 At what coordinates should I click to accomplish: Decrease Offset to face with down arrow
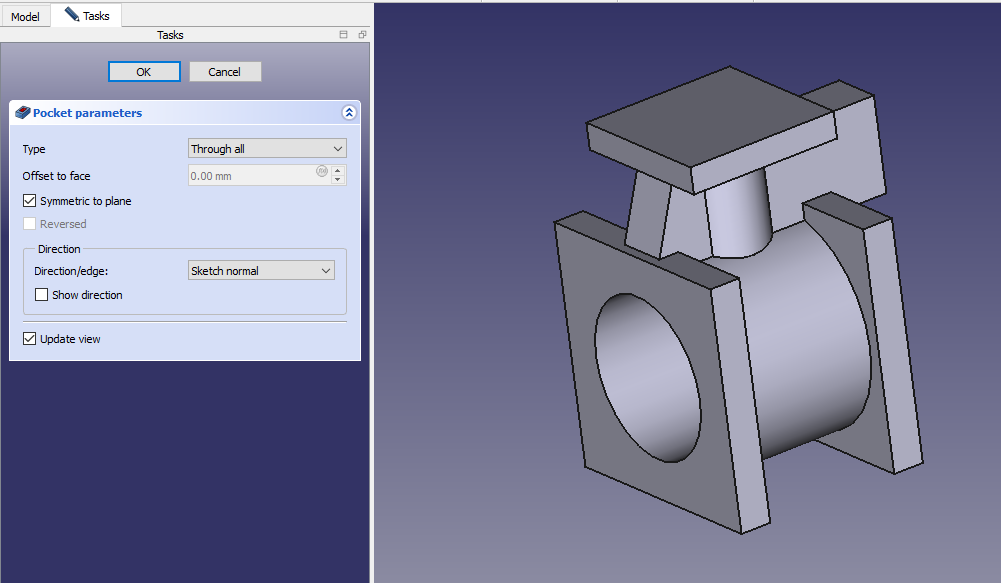(x=338, y=180)
